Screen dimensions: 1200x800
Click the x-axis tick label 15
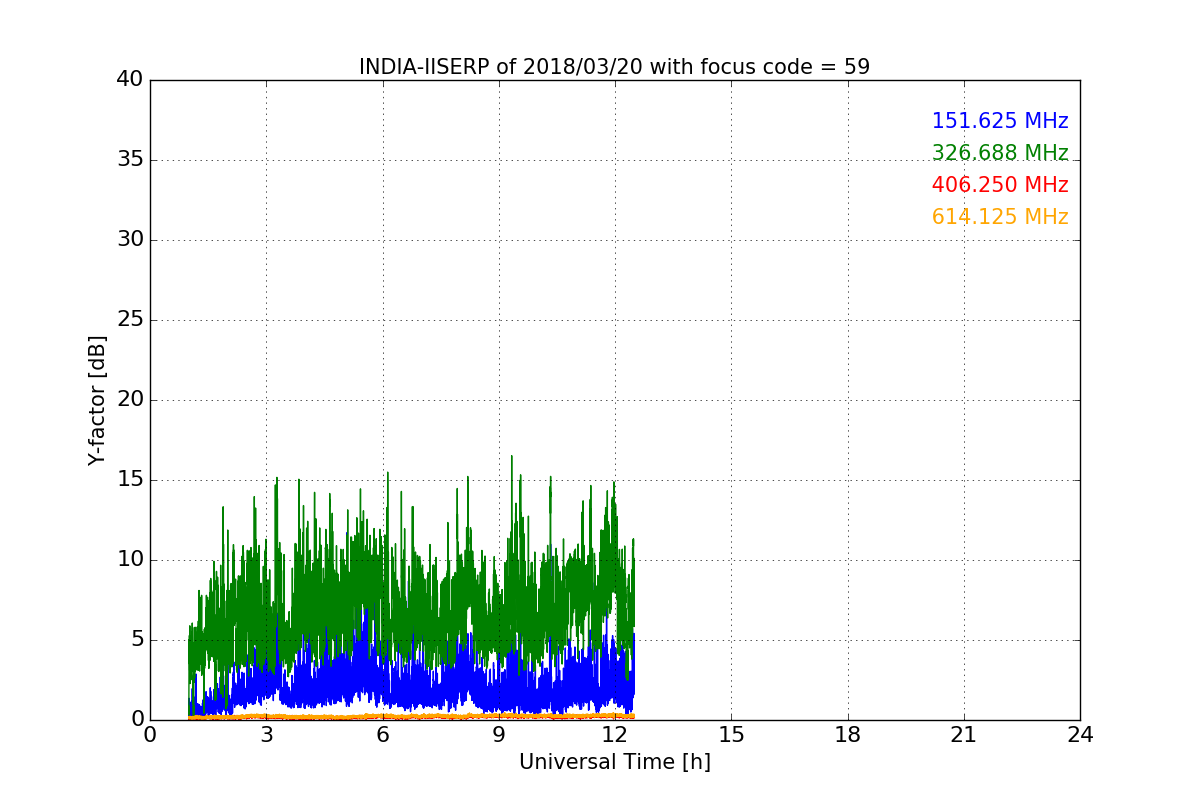[732, 734]
